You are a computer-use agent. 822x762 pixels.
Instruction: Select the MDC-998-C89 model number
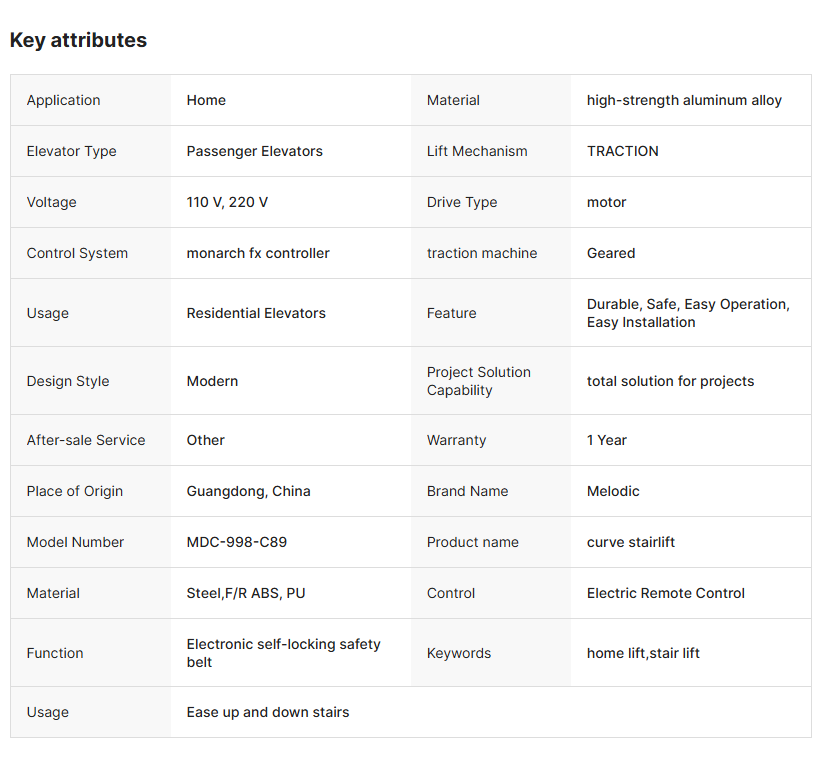pyautogui.click(x=236, y=542)
